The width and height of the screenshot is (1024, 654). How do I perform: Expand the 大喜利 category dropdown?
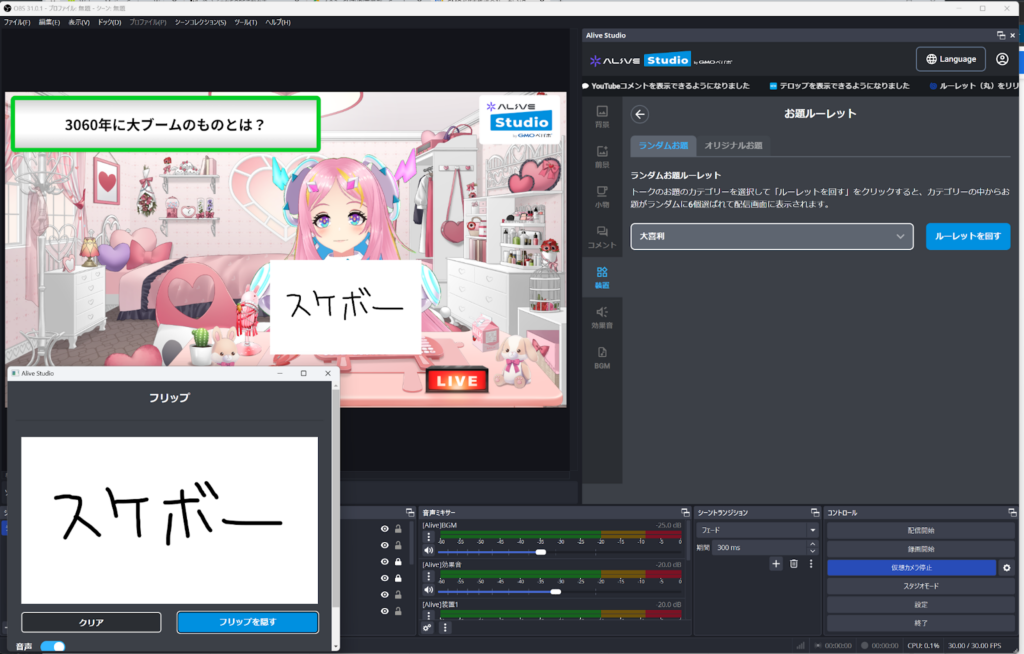click(x=771, y=237)
